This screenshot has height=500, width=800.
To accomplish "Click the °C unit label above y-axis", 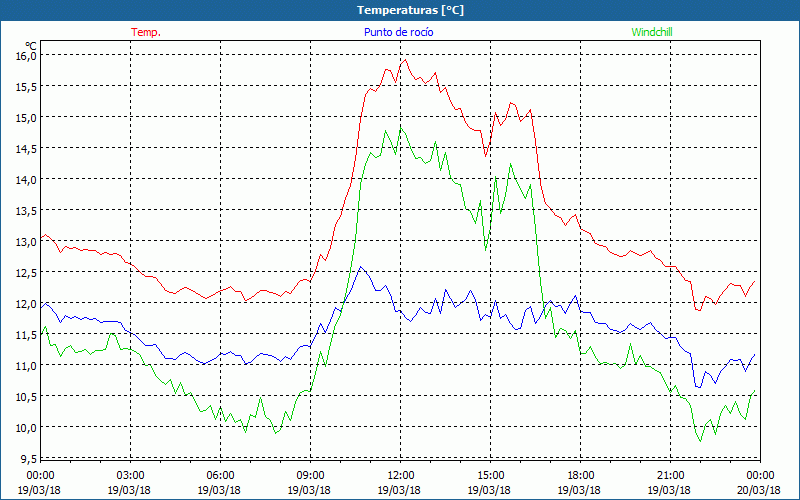I will pyautogui.click(x=31, y=46).
